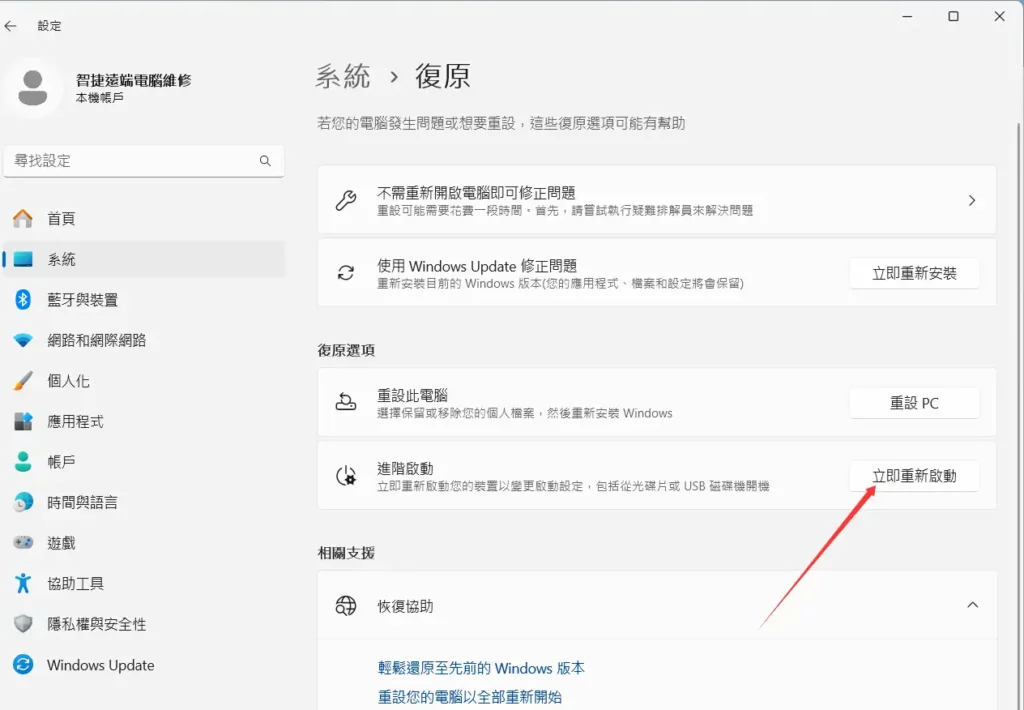Click the wrench troubleshoot icon

point(345,201)
